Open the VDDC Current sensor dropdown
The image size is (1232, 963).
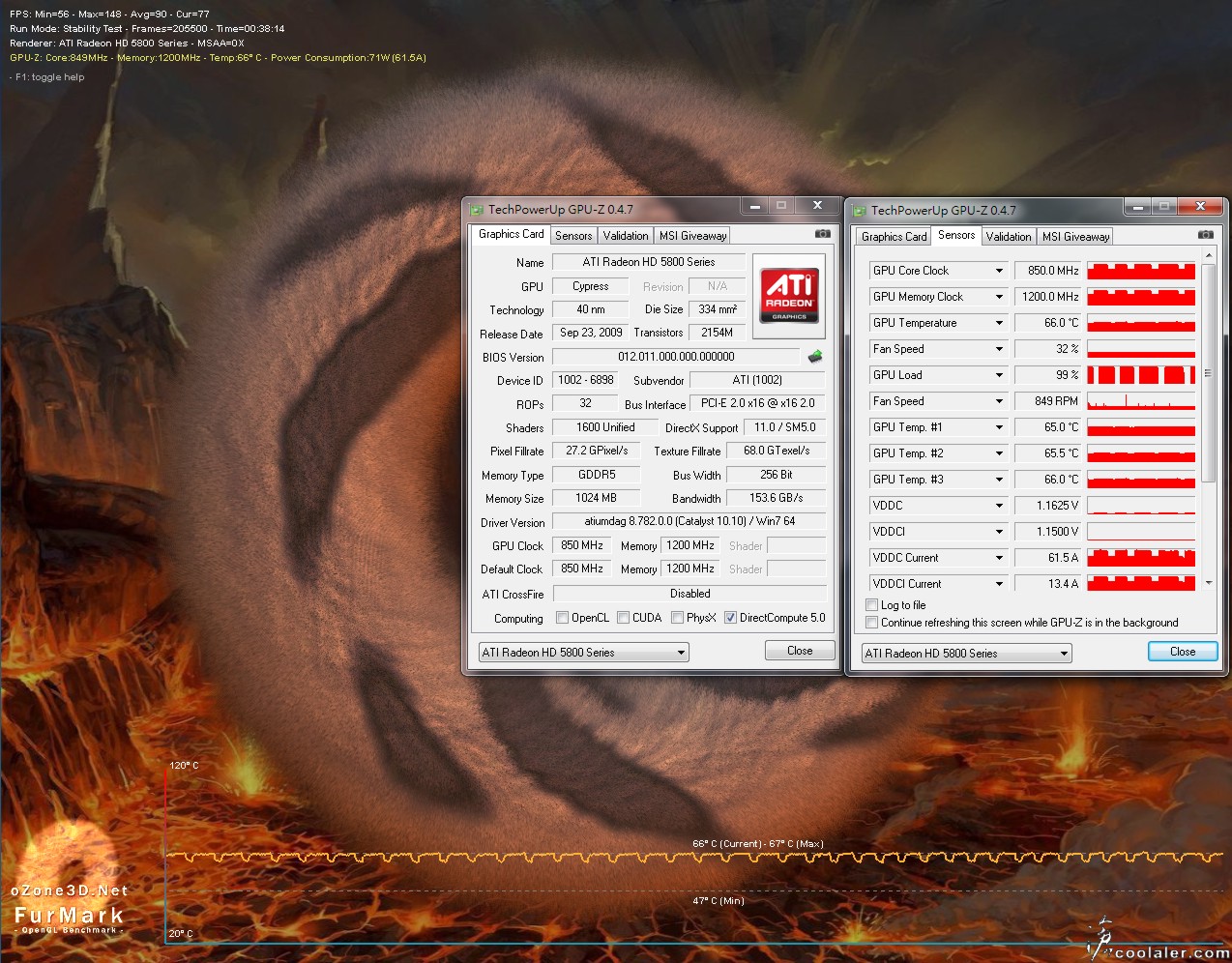click(x=999, y=558)
